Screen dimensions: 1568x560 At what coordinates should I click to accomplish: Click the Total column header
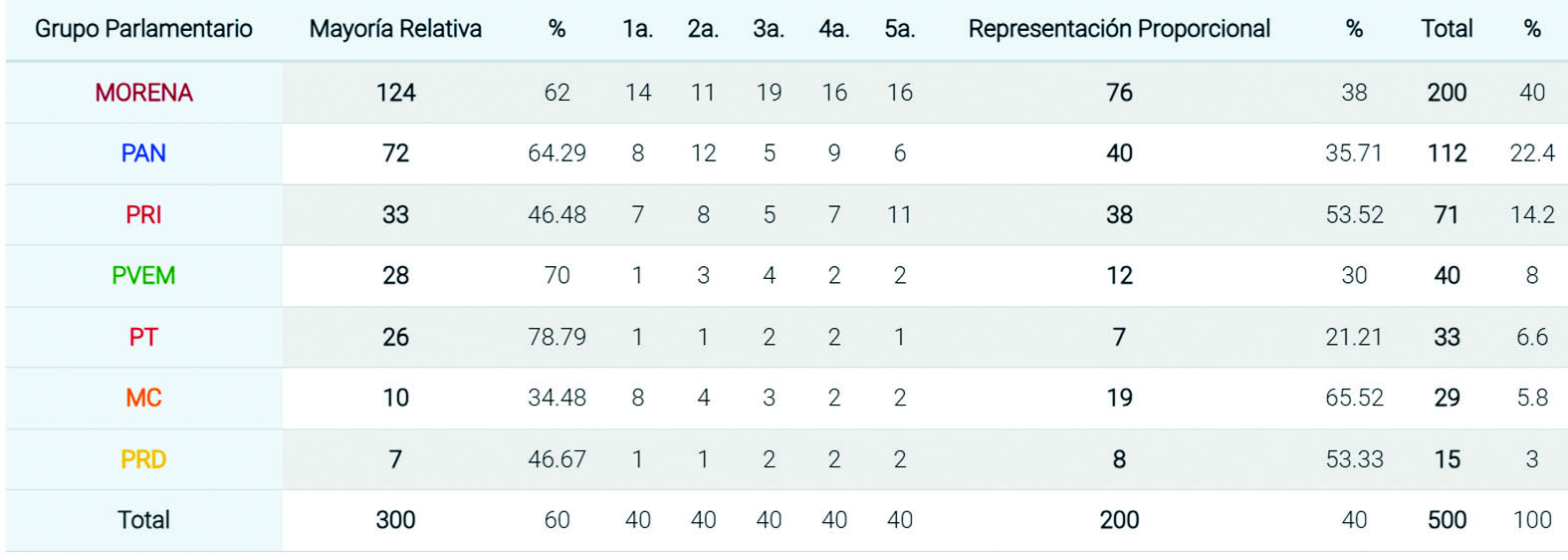(1447, 29)
